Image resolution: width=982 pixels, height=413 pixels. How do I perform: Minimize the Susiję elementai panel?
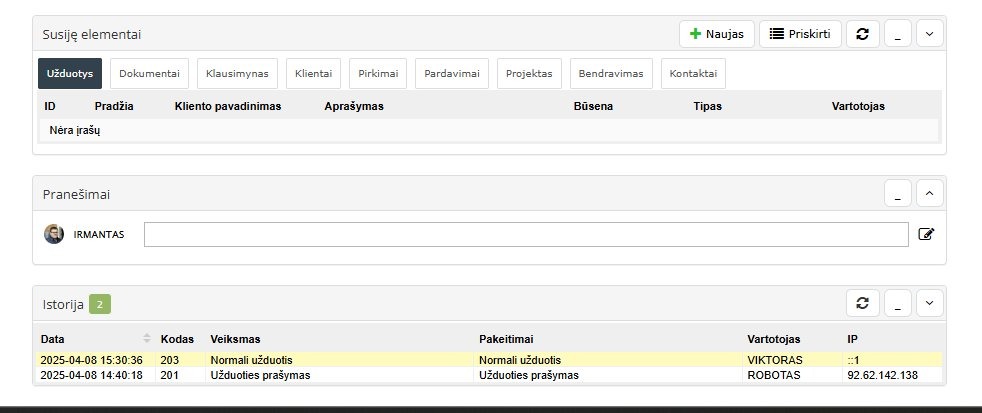pos(897,34)
